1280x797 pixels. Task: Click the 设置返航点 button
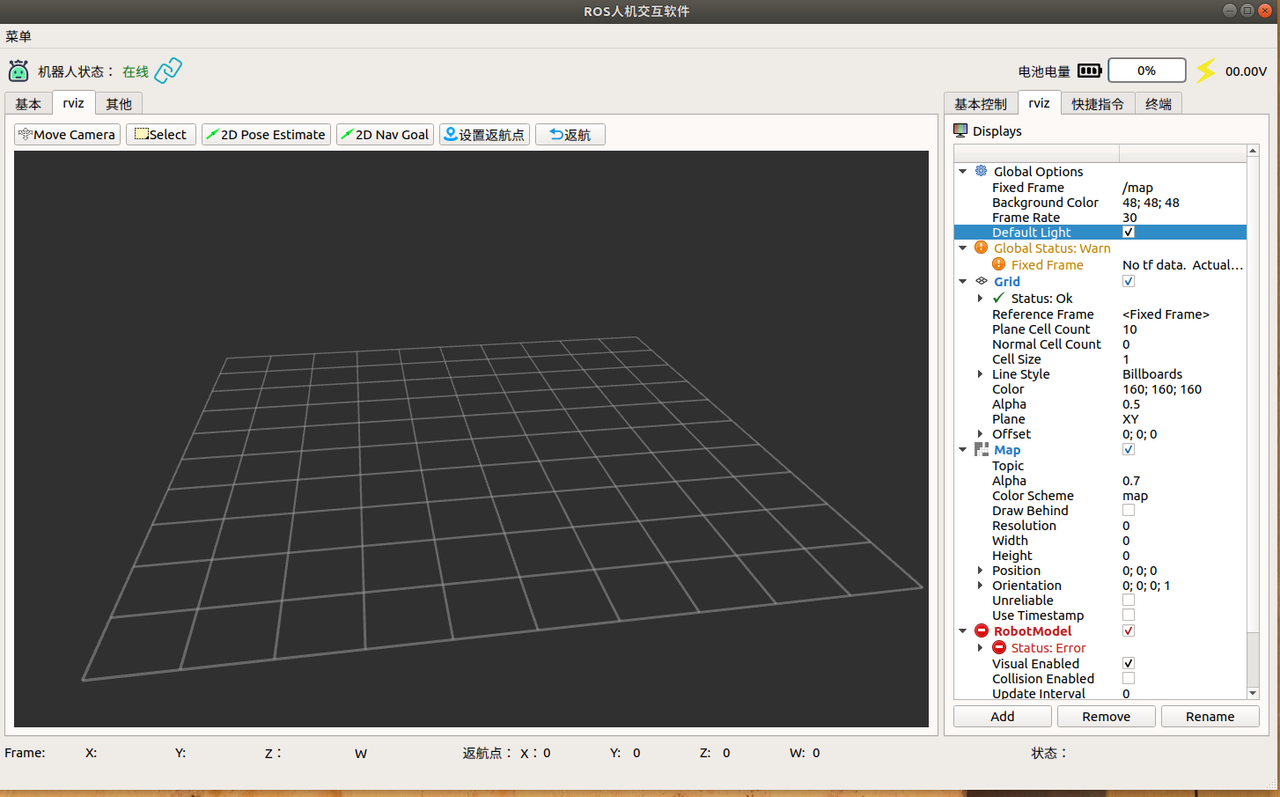click(485, 134)
